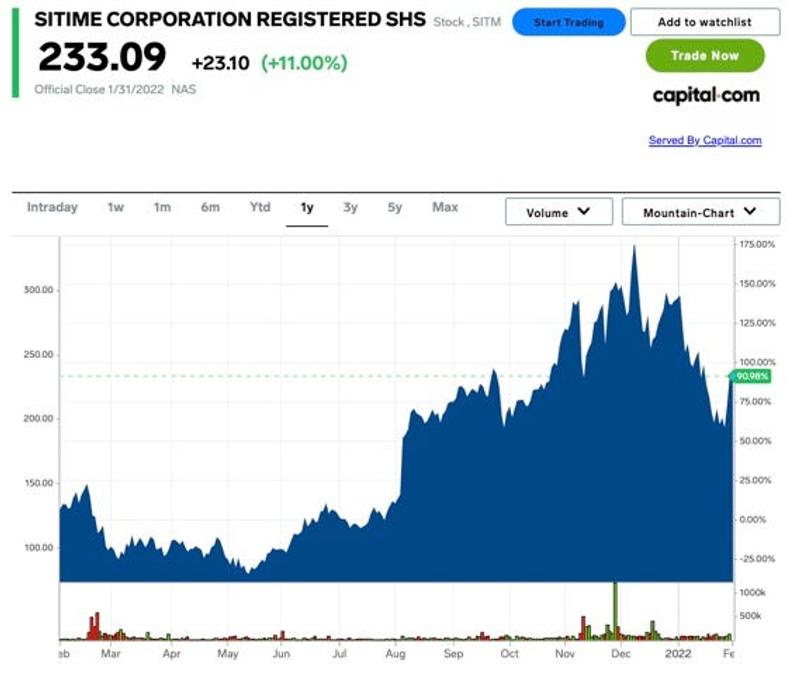The width and height of the screenshot is (800, 692).
Task: Click the 1000k volume axis label
Action: [x=753, y=592]
